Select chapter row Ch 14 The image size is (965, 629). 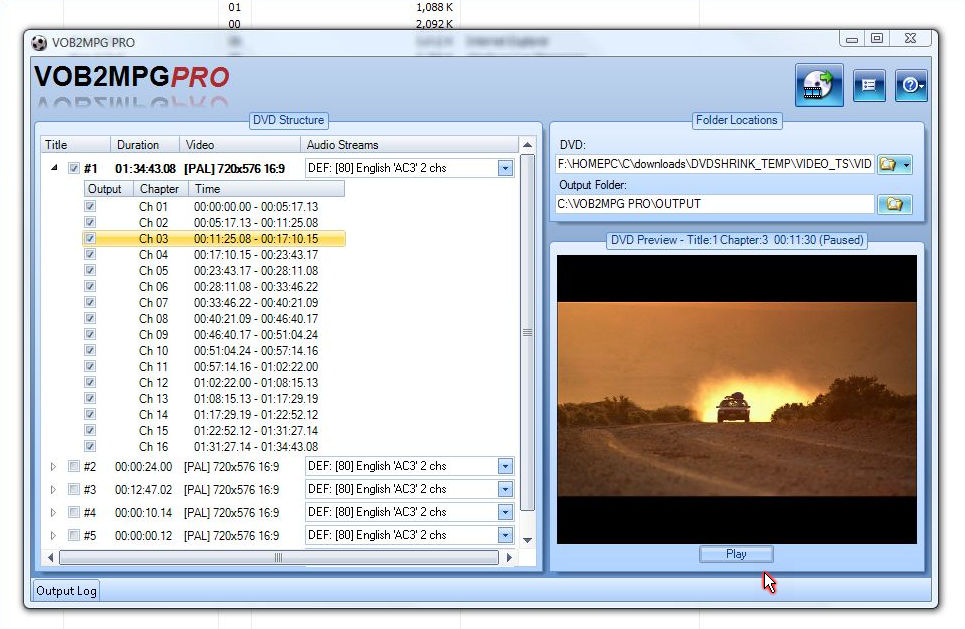(x=214, y=414)
